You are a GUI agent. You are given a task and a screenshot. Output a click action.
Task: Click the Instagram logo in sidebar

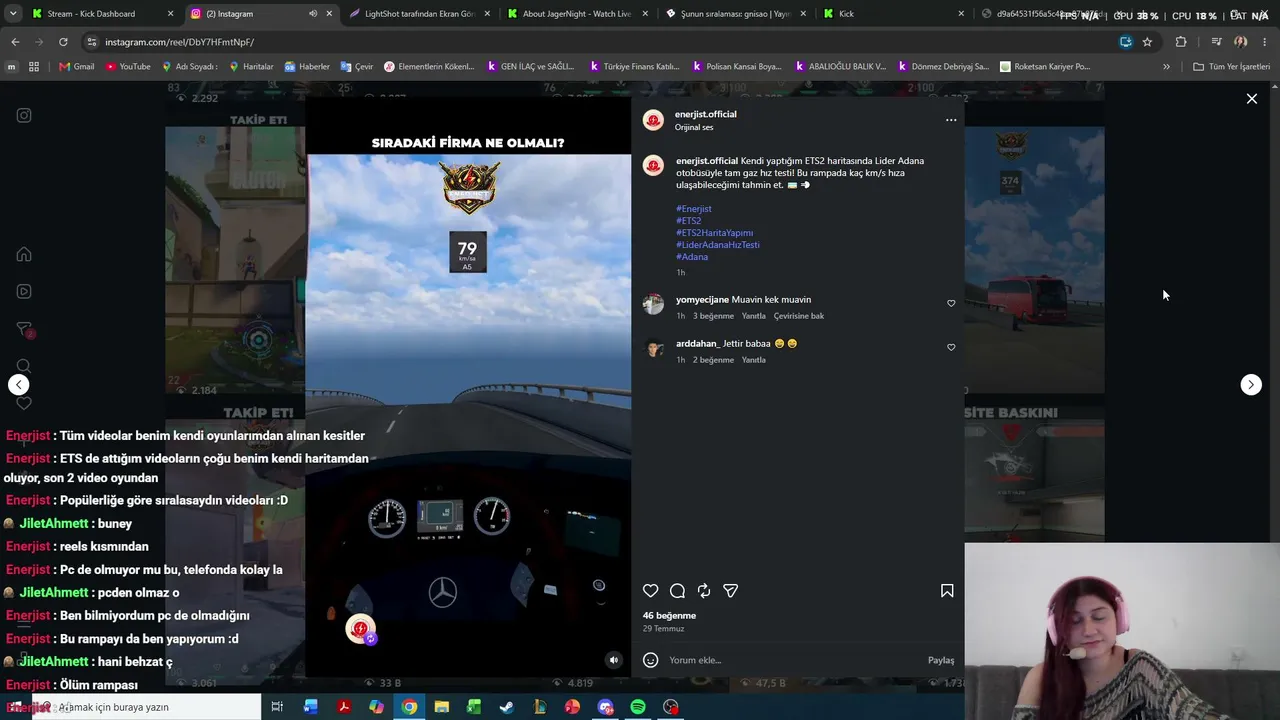pos(24,115)
